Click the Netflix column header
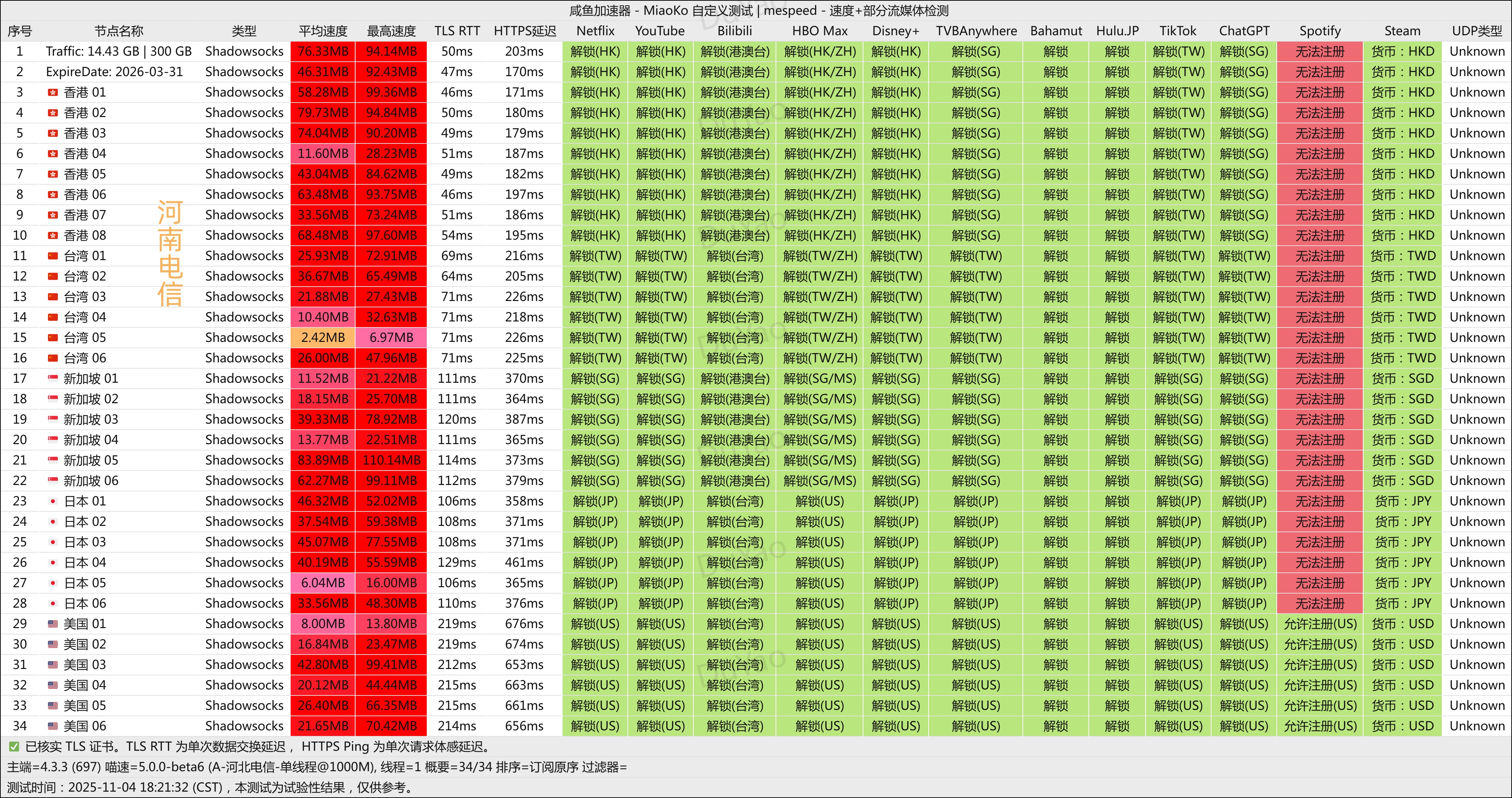 pyautogui.click(x=595, y=31)
